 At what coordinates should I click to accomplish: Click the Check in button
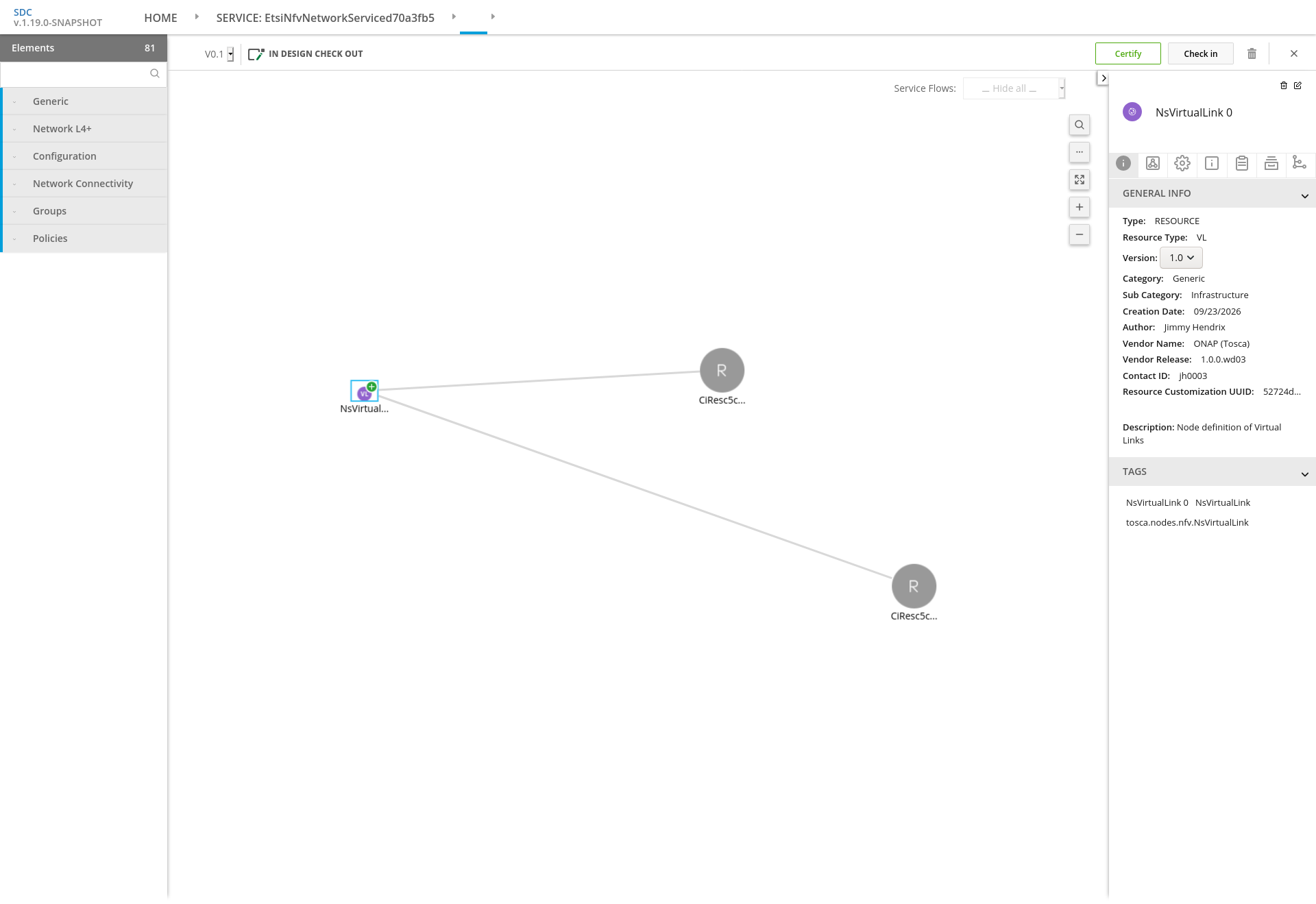coord(1200,53)
